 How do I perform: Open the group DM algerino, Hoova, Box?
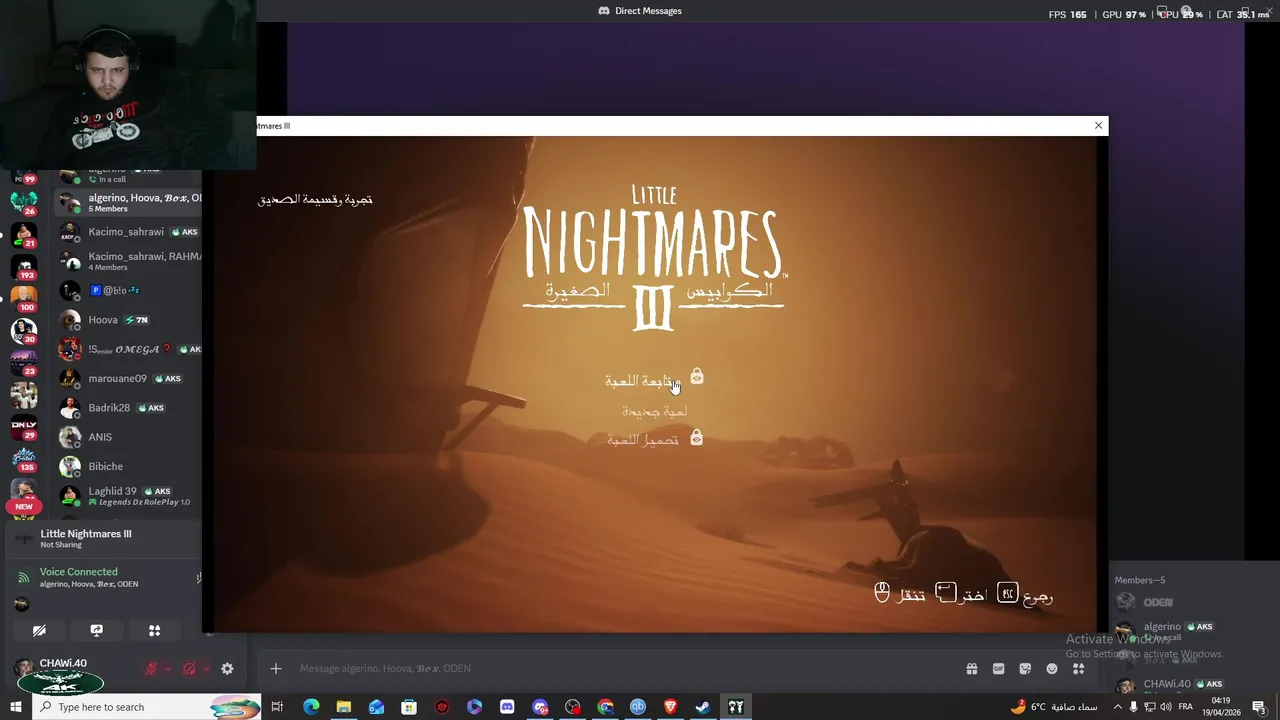(x=128, y=202)
